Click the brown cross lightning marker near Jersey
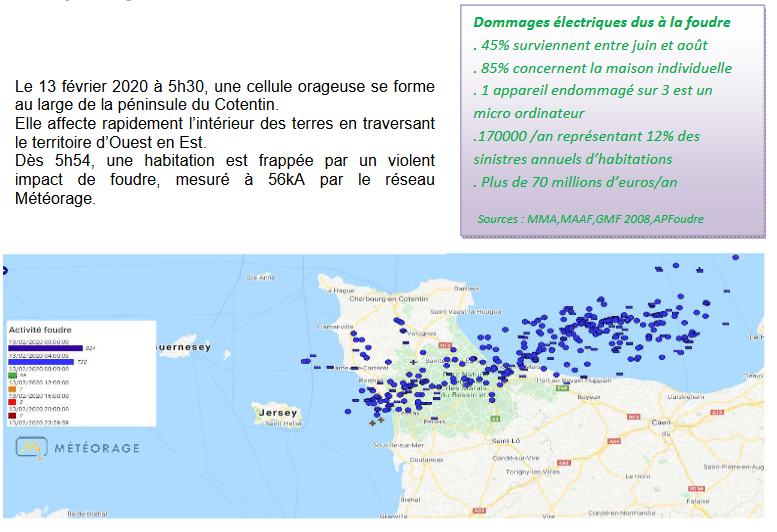Image resolution: width=777 pixels, height=532 pixels. [x=373, y=423]
